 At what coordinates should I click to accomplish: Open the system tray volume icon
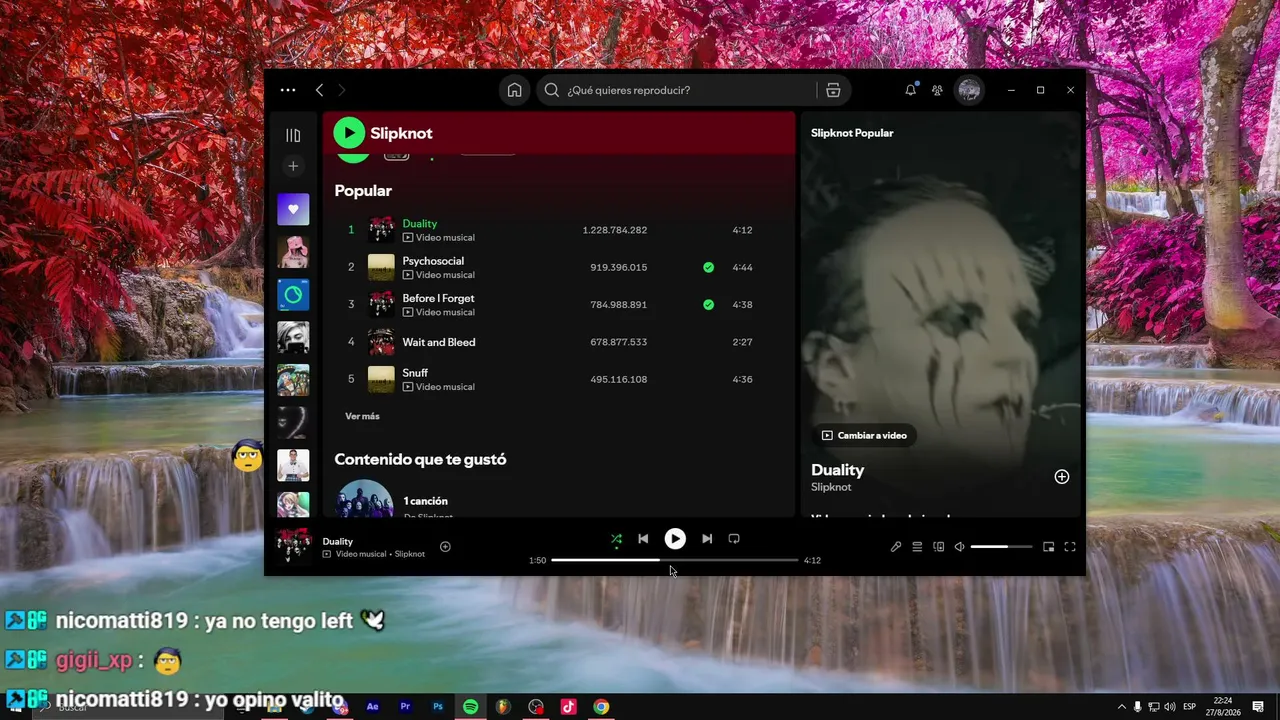click(x=1171, y=707)
